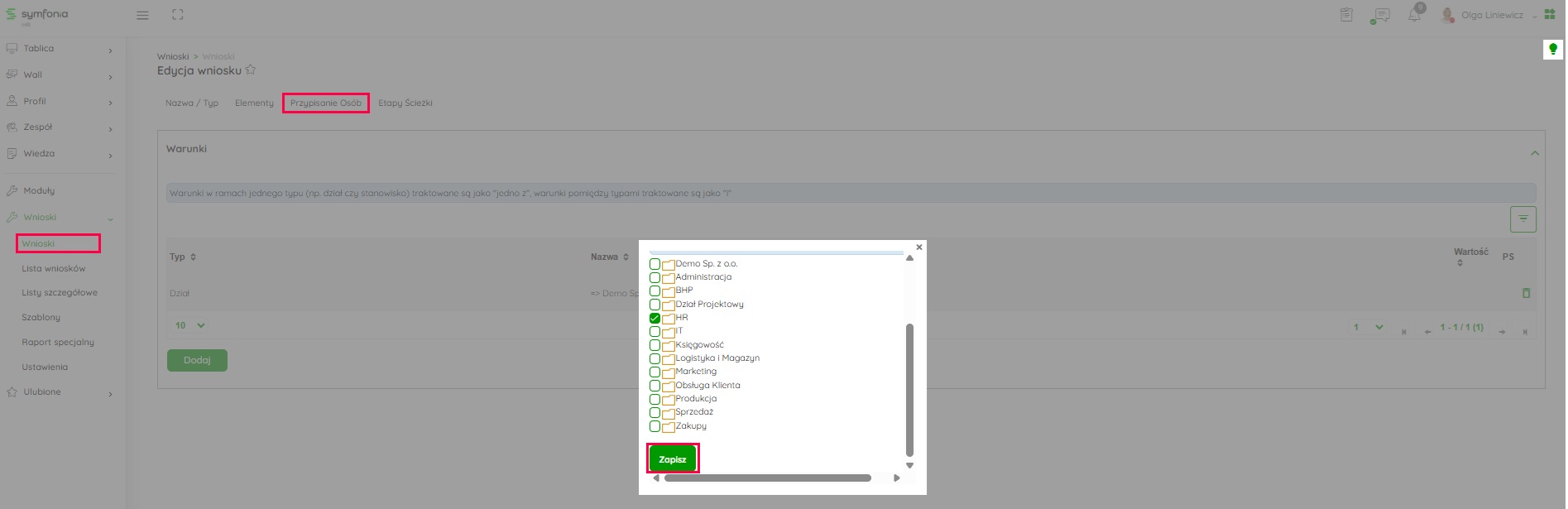Open Lista wniosków in sidebar
1568x509 pixels.
pos(54,268)
